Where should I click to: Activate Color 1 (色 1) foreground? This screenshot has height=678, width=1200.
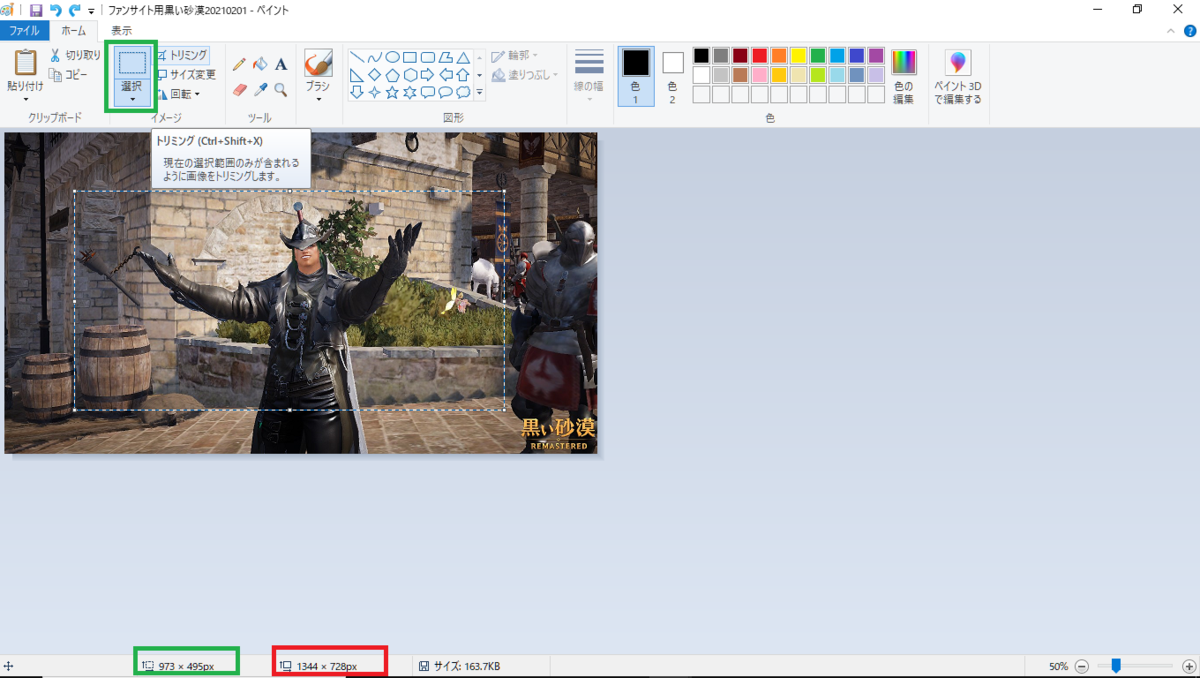(636, 76)
